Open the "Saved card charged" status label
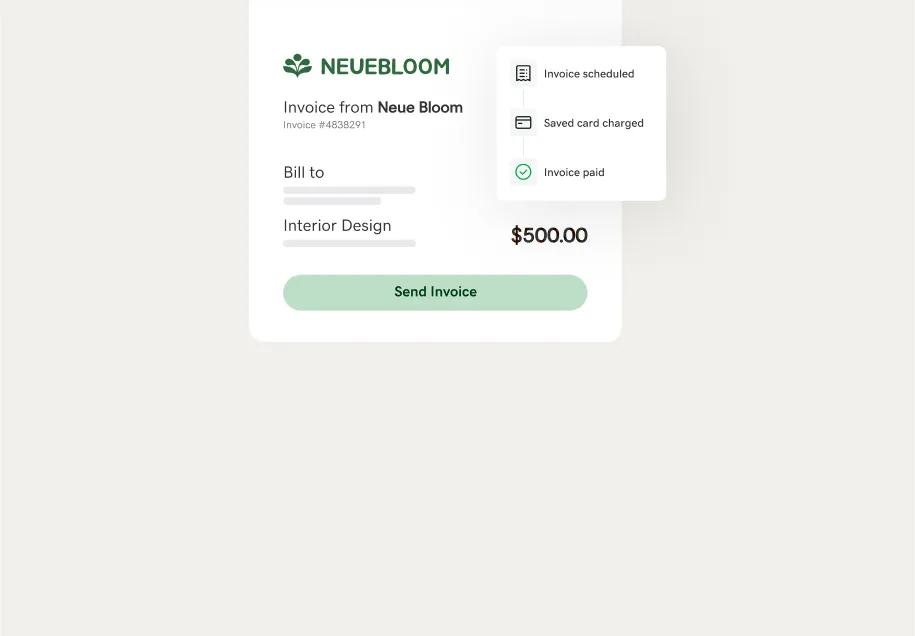 (594, 123)
